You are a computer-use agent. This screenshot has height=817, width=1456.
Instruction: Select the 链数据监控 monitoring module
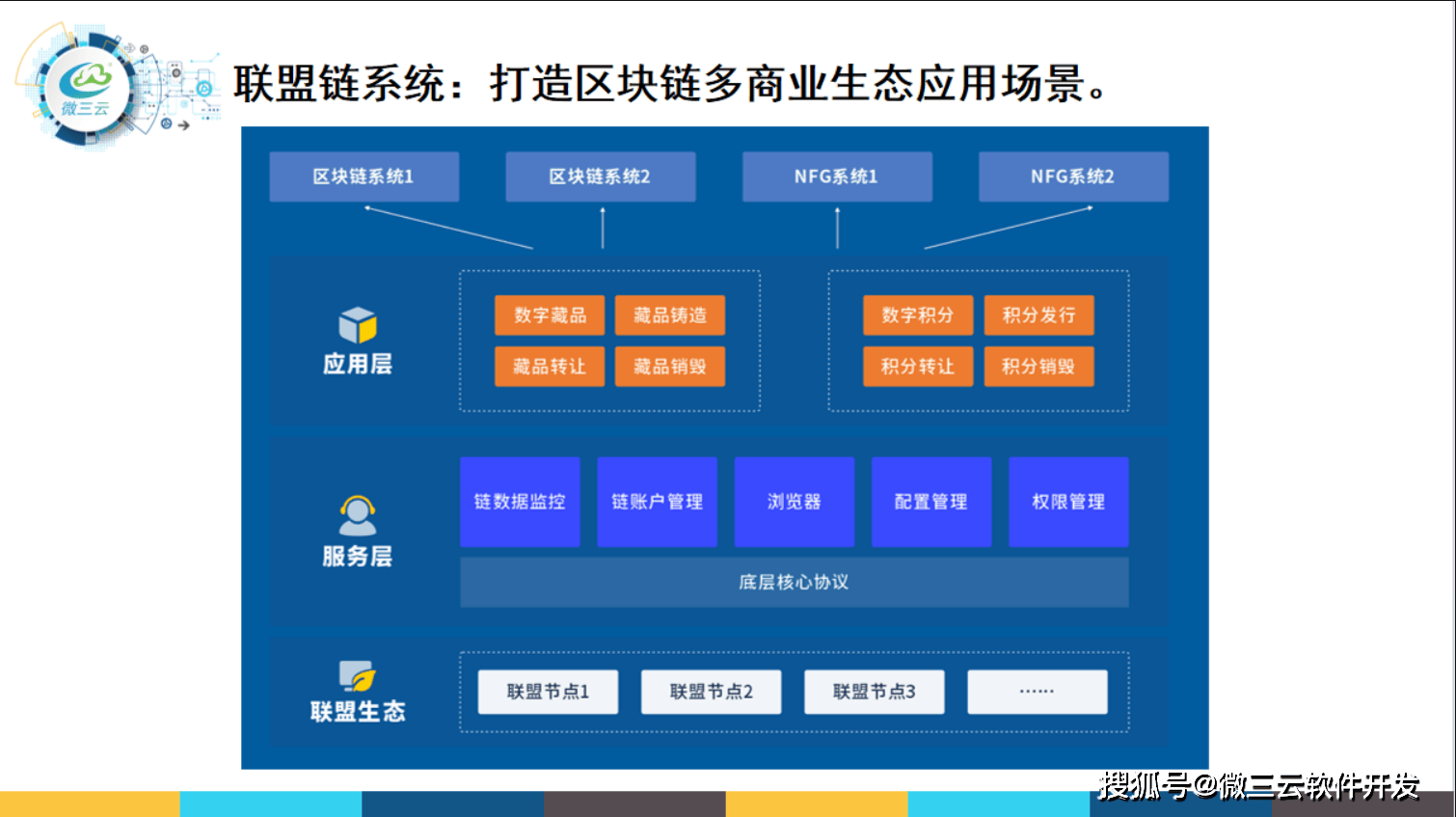click(x=520, y=502)
